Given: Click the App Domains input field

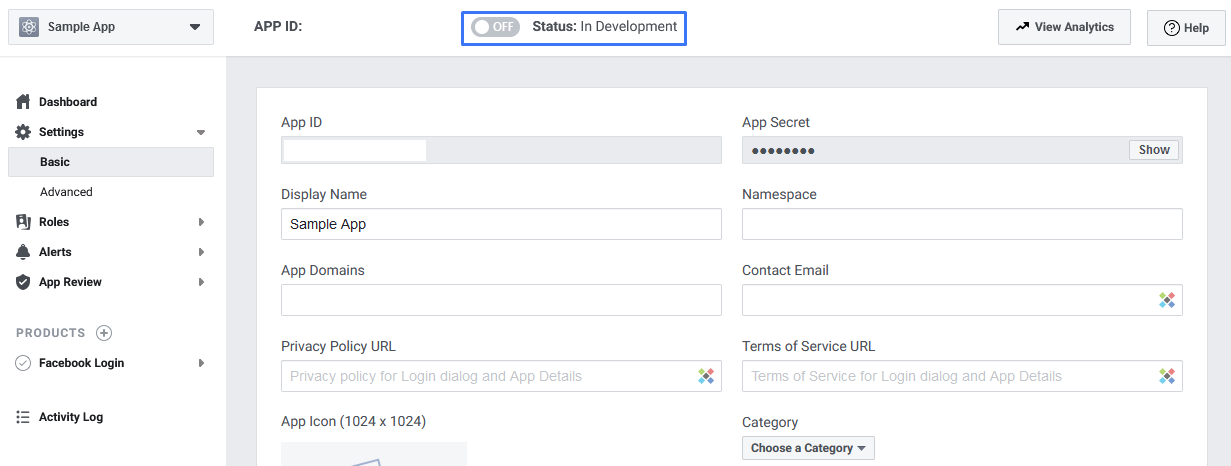Looking at the screenshot, I should coord(501,300).
